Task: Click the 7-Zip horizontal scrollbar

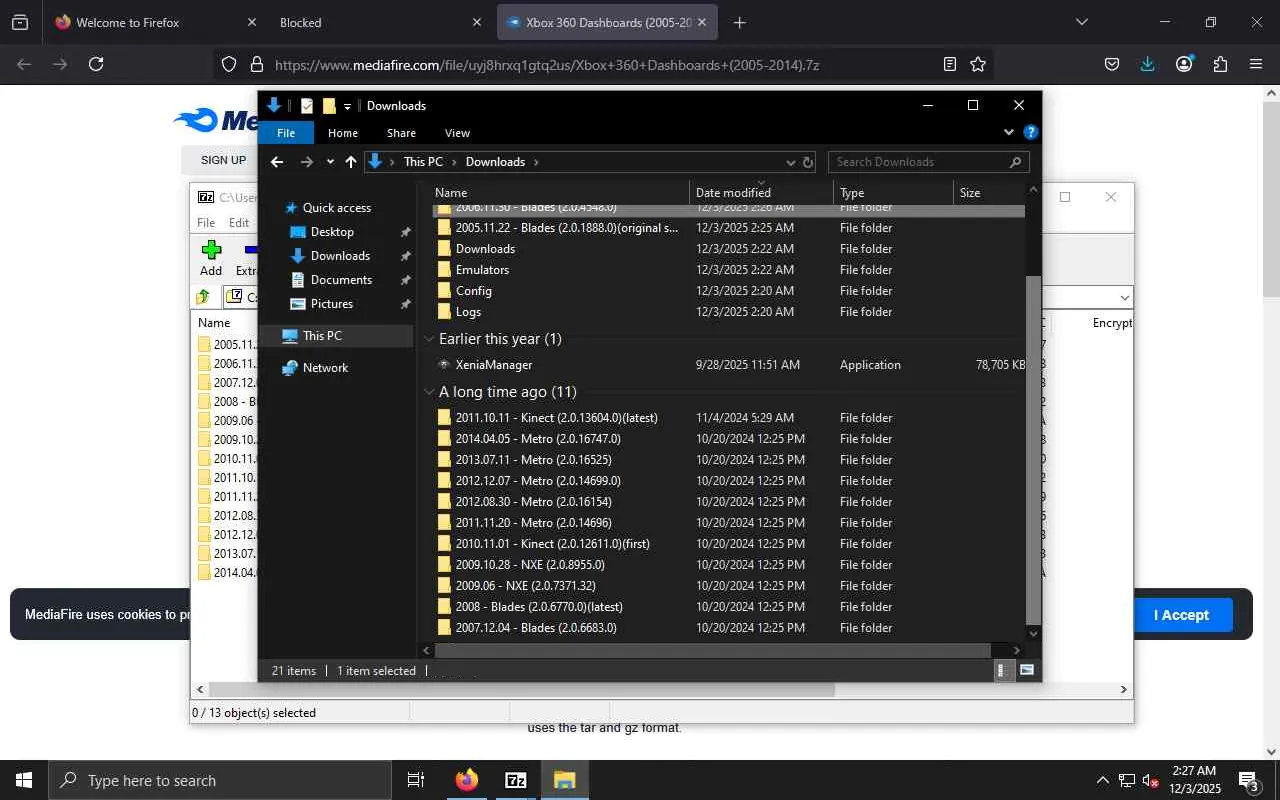Action: (522, 689)
